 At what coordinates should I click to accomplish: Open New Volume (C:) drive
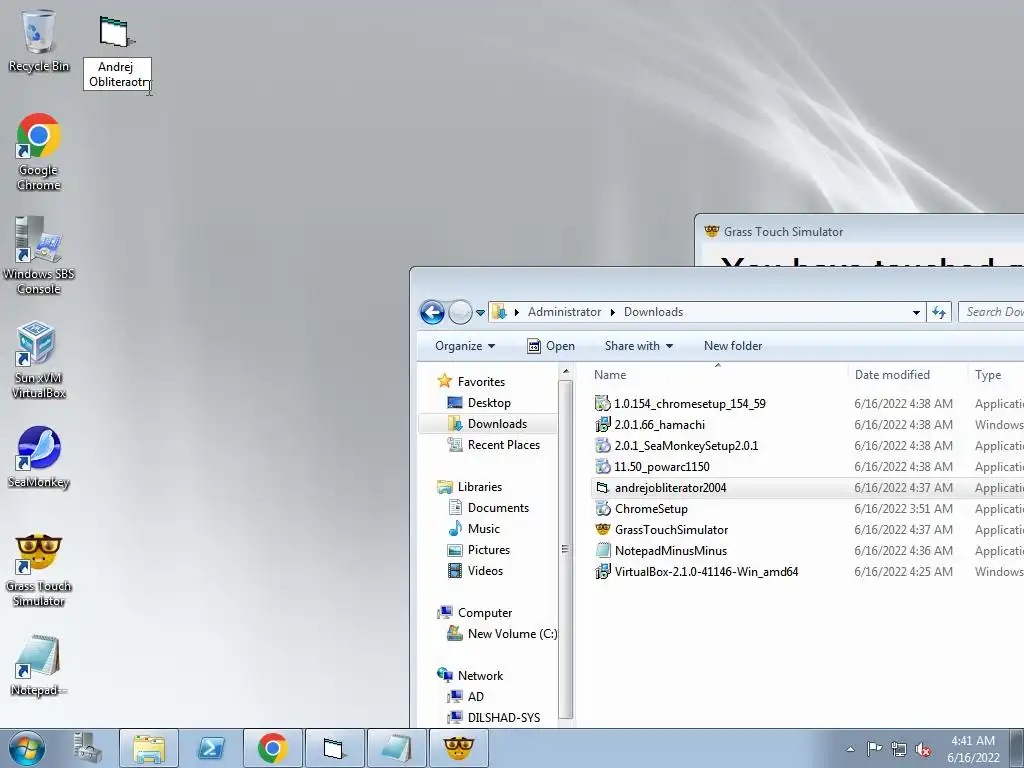(512, 633)
